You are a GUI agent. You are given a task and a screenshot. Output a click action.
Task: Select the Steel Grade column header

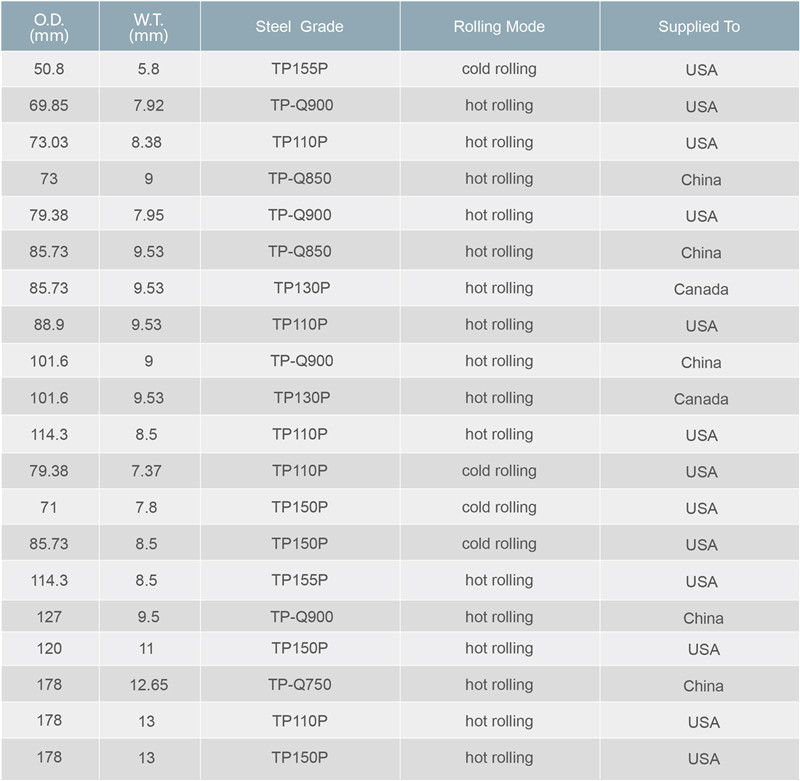coord(299,26)
